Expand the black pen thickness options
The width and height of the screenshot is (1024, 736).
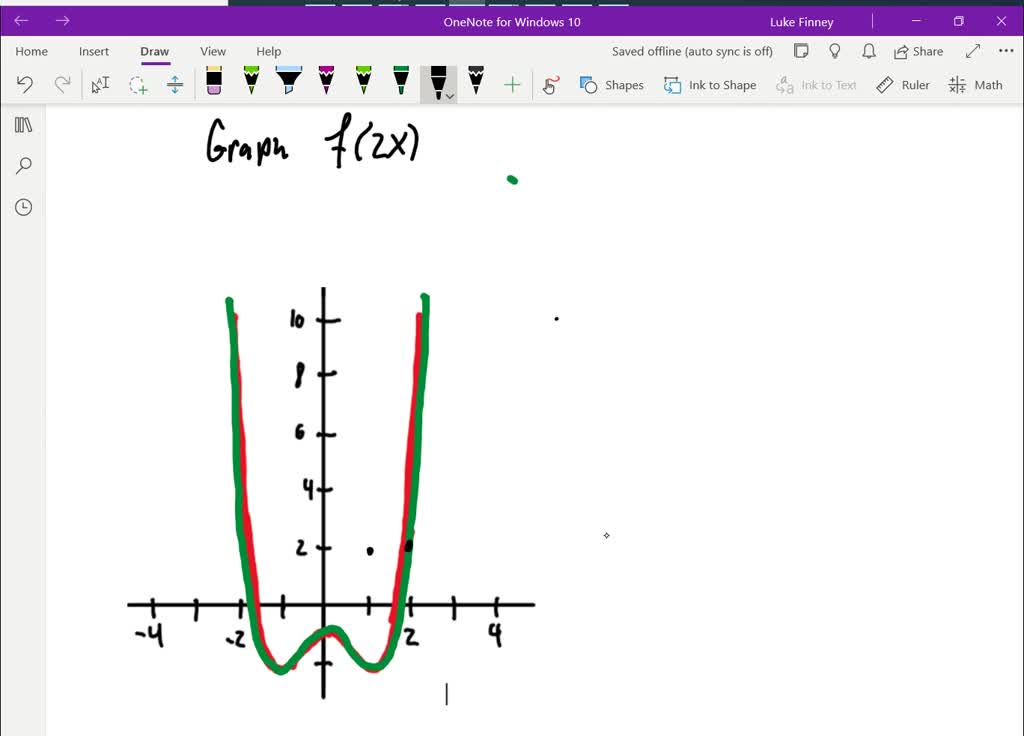(x=449, y=97)
